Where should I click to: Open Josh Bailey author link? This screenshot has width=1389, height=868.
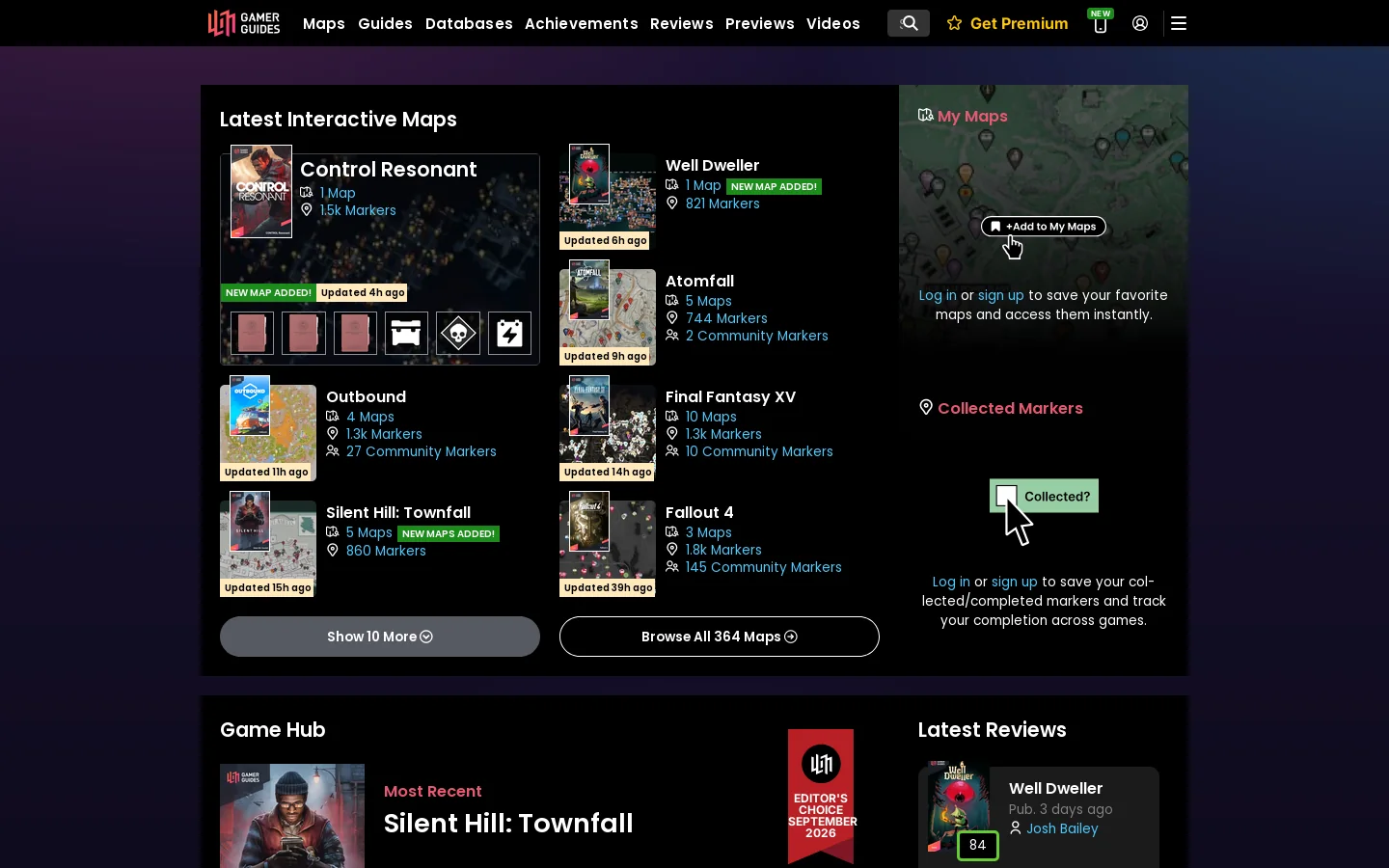click(1062, 828)
